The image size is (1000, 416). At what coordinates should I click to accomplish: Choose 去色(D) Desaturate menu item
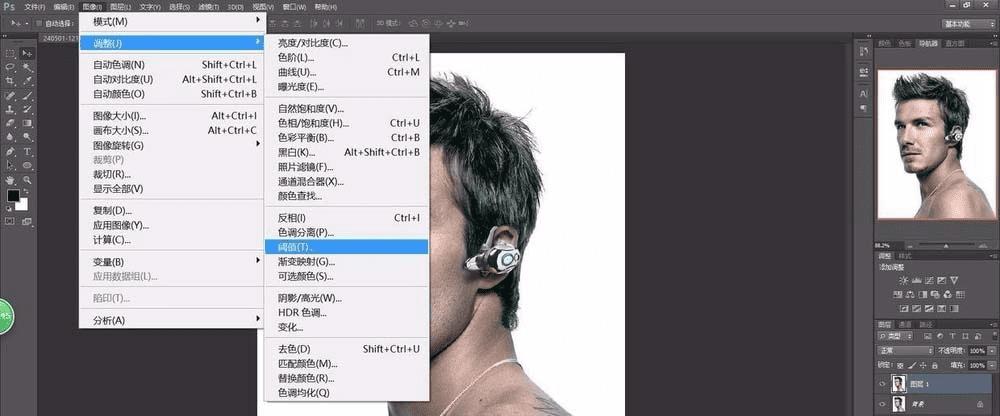(x=346, y=349)
